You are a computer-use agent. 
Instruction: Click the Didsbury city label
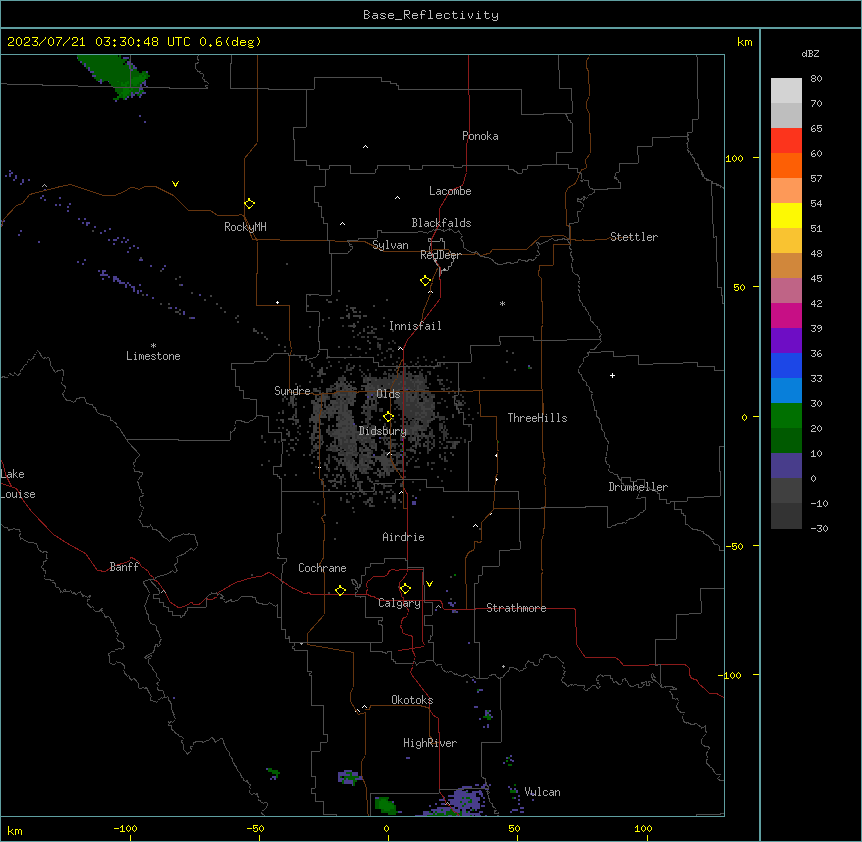[x=383, y=431]
